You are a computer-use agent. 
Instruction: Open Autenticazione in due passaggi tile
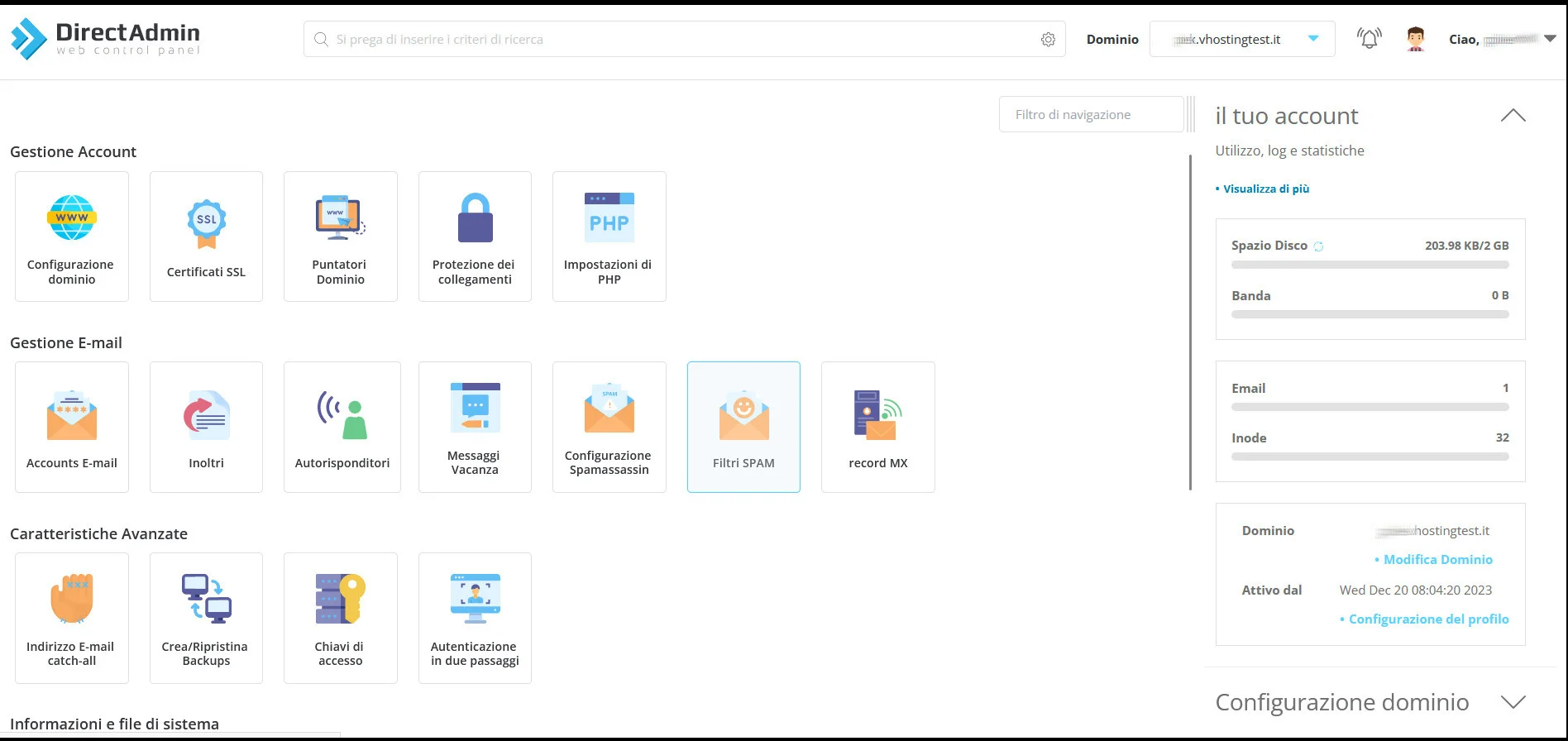coord(475,618)
